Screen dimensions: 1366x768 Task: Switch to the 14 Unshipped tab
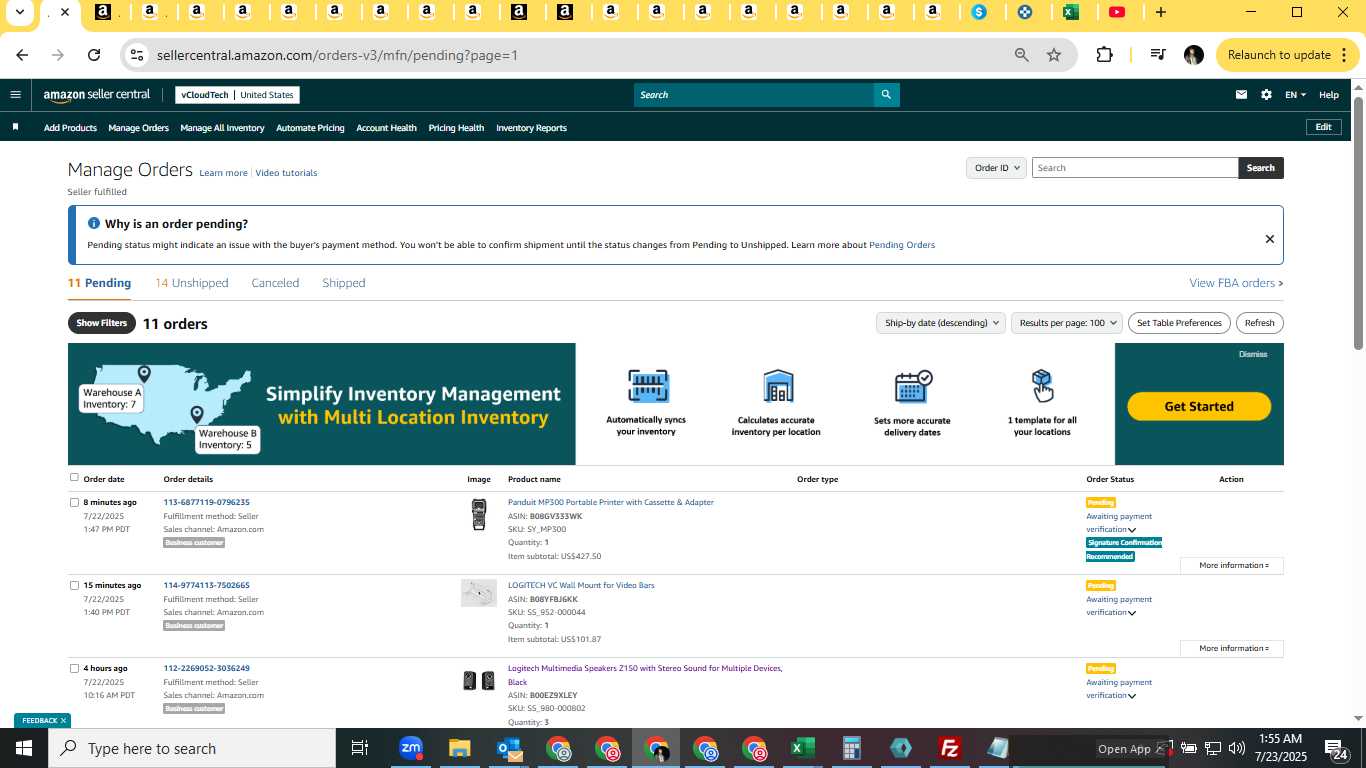coord(191,283)
